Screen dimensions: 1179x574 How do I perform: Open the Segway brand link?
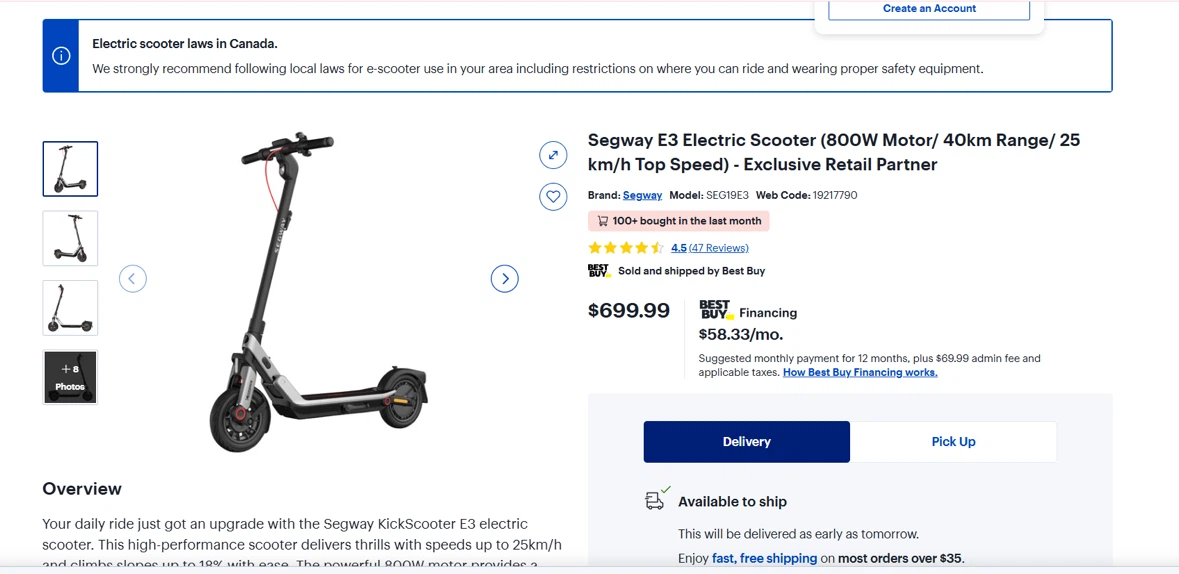click(642, 195)
